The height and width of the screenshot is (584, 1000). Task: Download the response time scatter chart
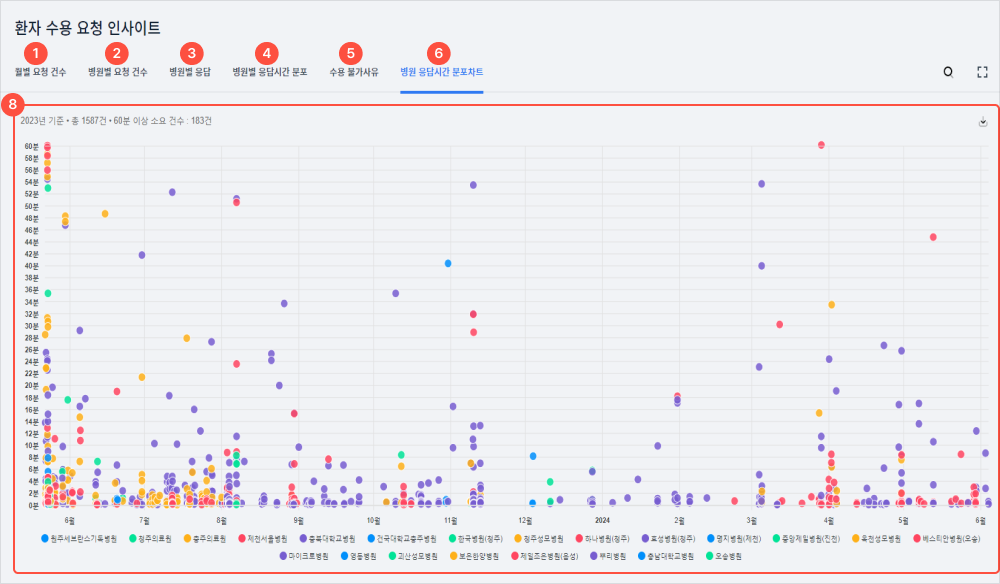[x=983, y=122]
